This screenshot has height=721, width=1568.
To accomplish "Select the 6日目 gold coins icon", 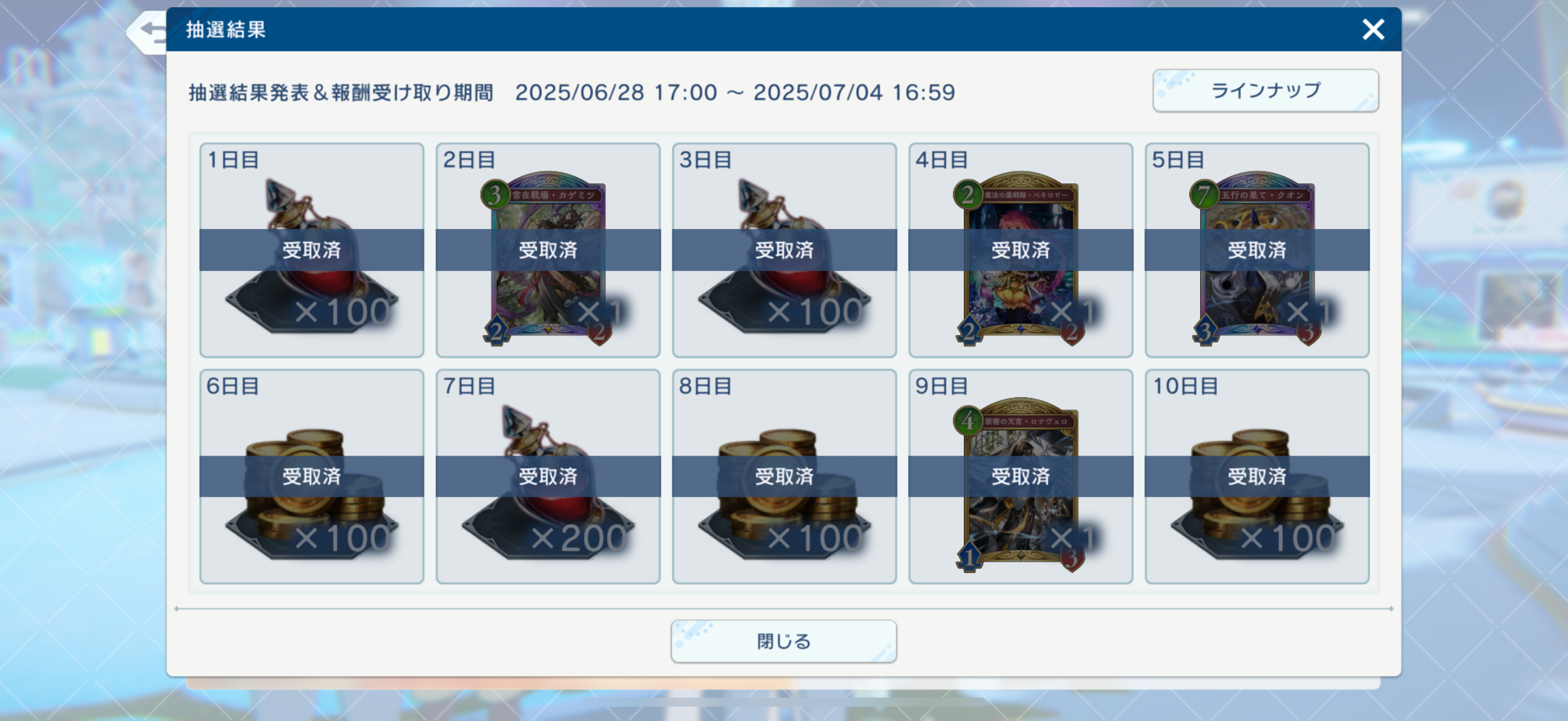I will click(x=312, y=494).
